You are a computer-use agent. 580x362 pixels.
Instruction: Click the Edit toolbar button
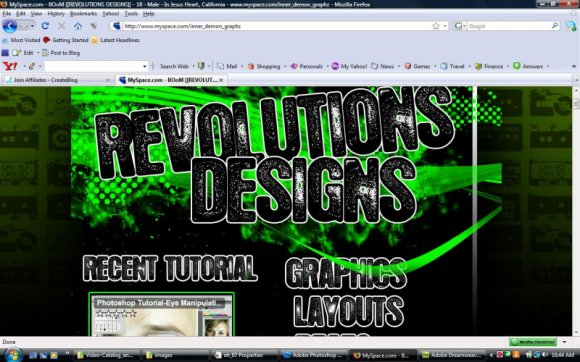[x=23, y=53]
